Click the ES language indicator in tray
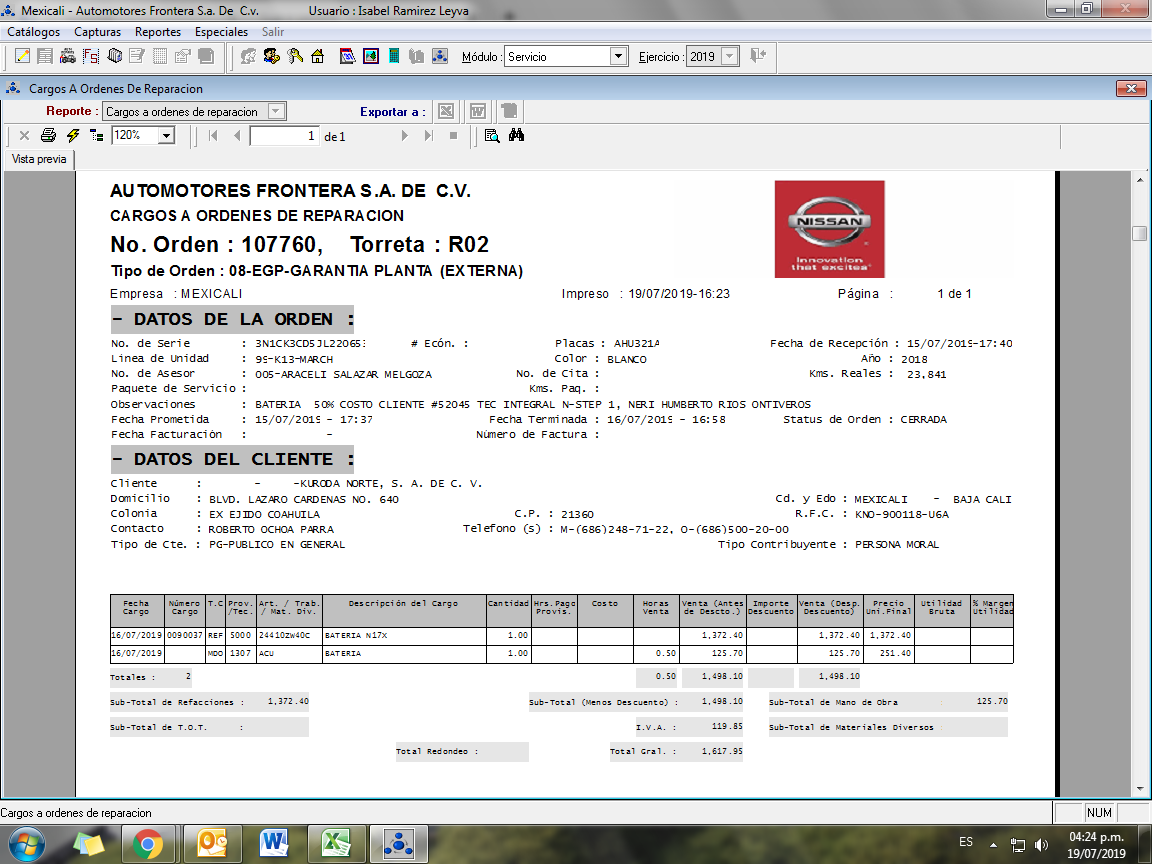This screenshot has height=864, width=1152. tap(965, 842)
